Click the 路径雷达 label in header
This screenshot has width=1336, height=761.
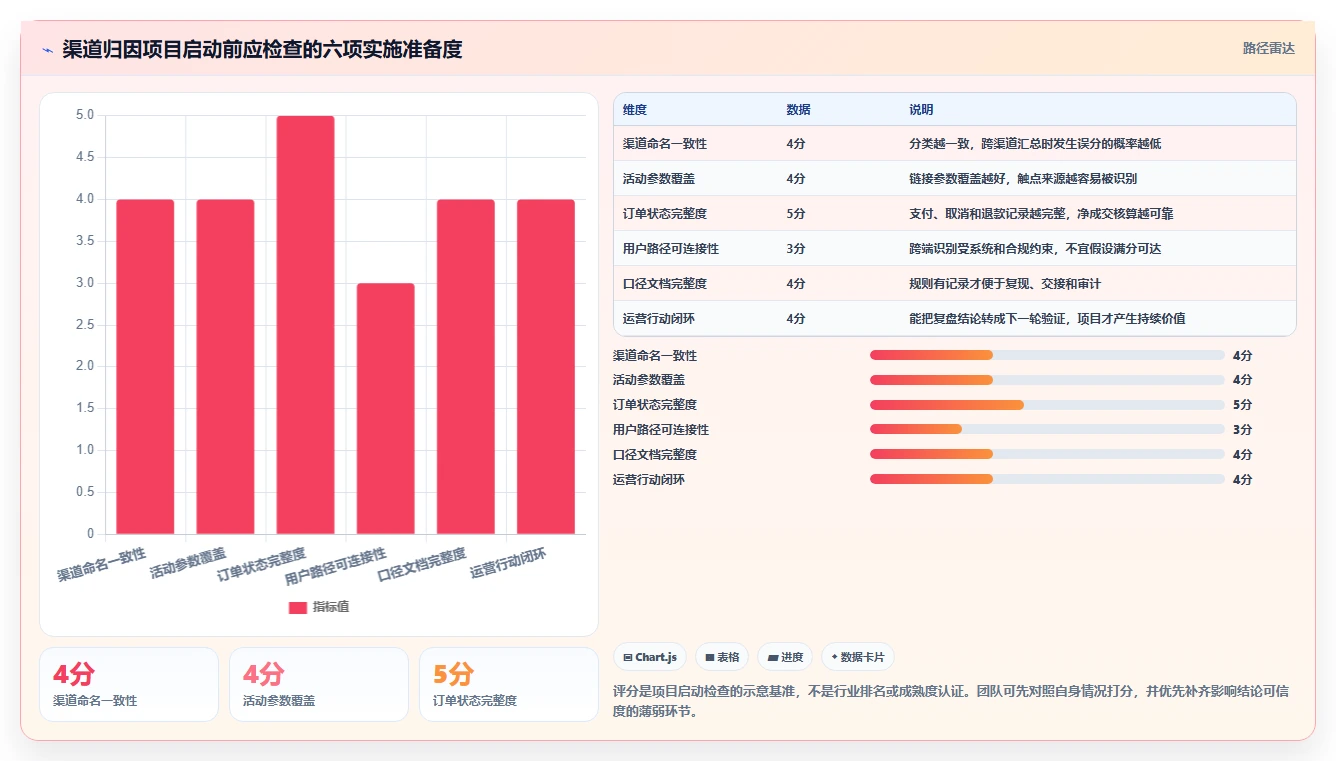click(1269, 48)
